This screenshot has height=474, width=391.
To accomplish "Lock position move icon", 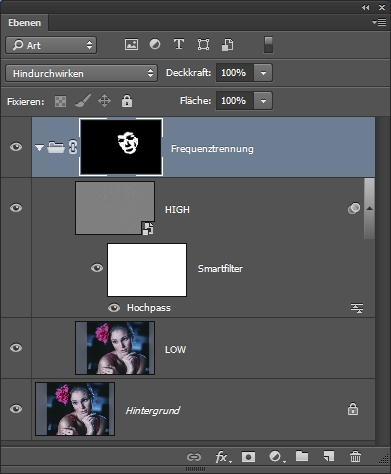I will [104, 101].
